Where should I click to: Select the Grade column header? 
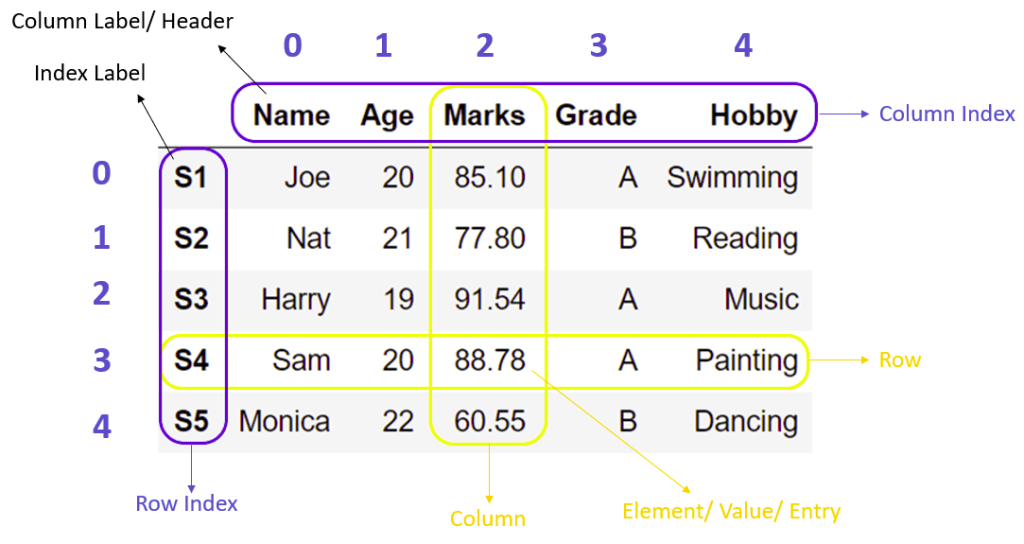pyautogui.click(x=596, y=116)
